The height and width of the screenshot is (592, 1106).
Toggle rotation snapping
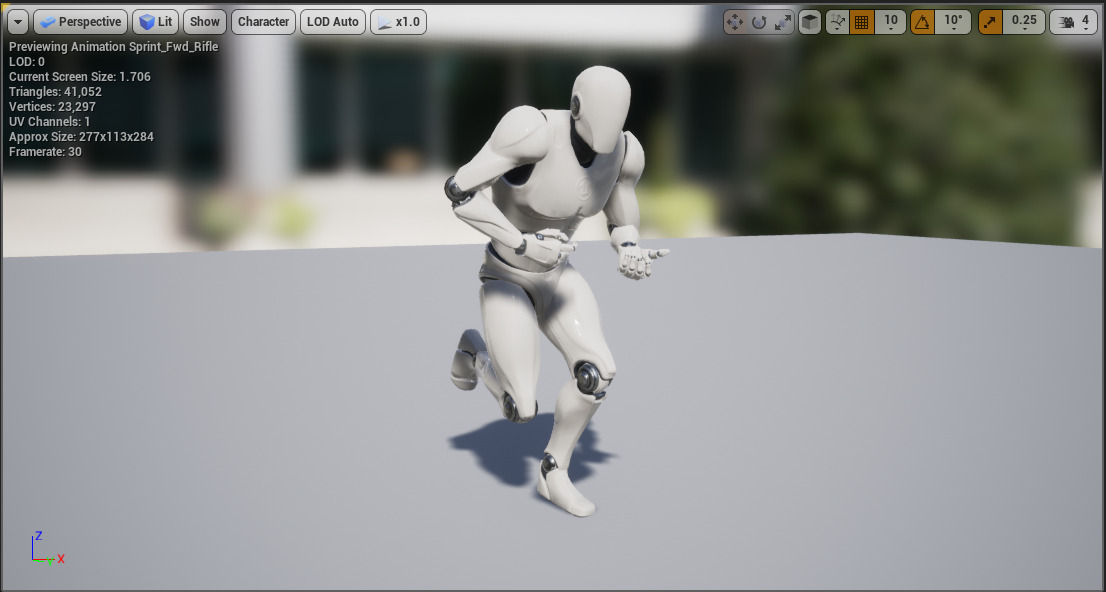922,20
